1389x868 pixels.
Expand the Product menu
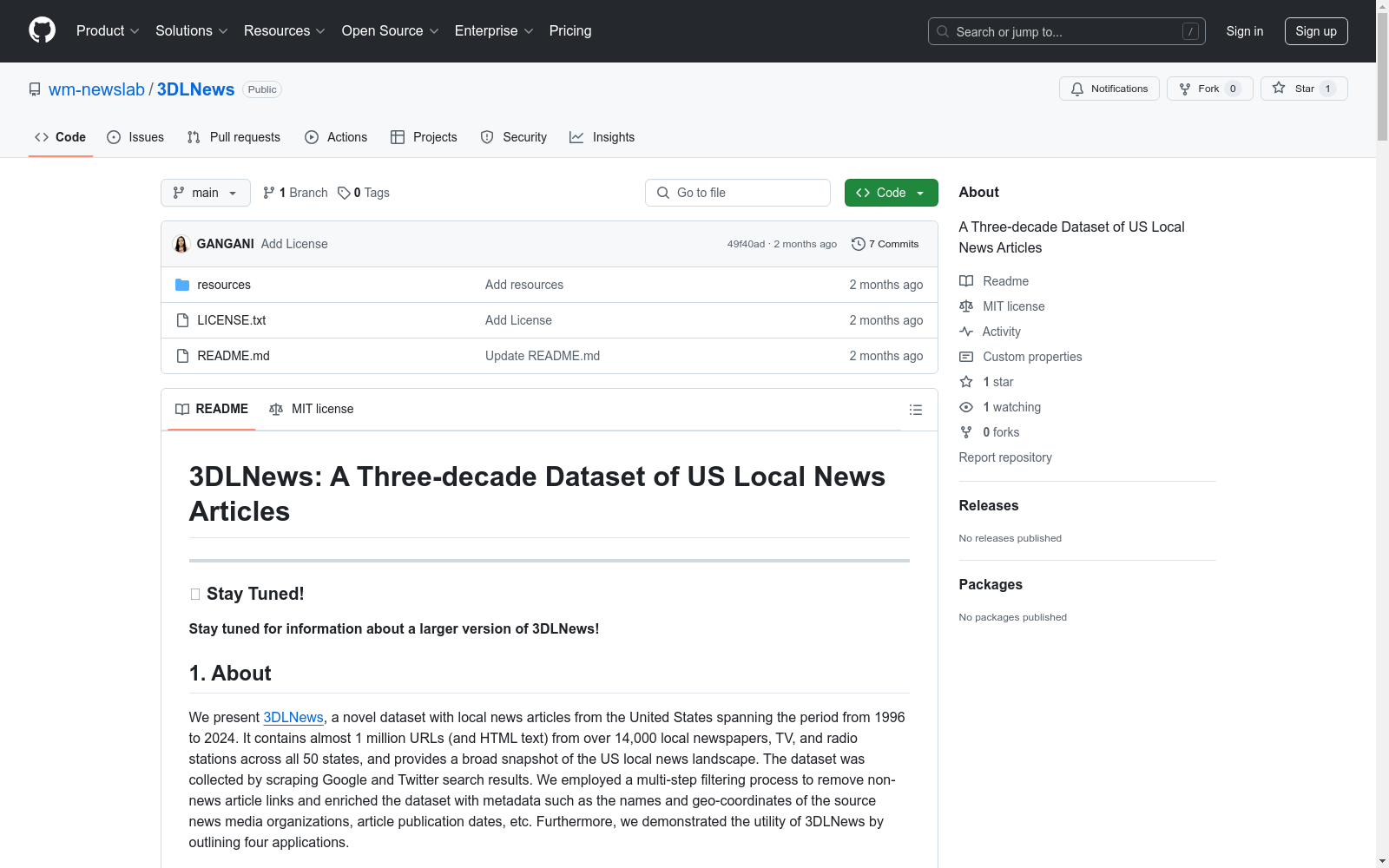click(108, 30)
